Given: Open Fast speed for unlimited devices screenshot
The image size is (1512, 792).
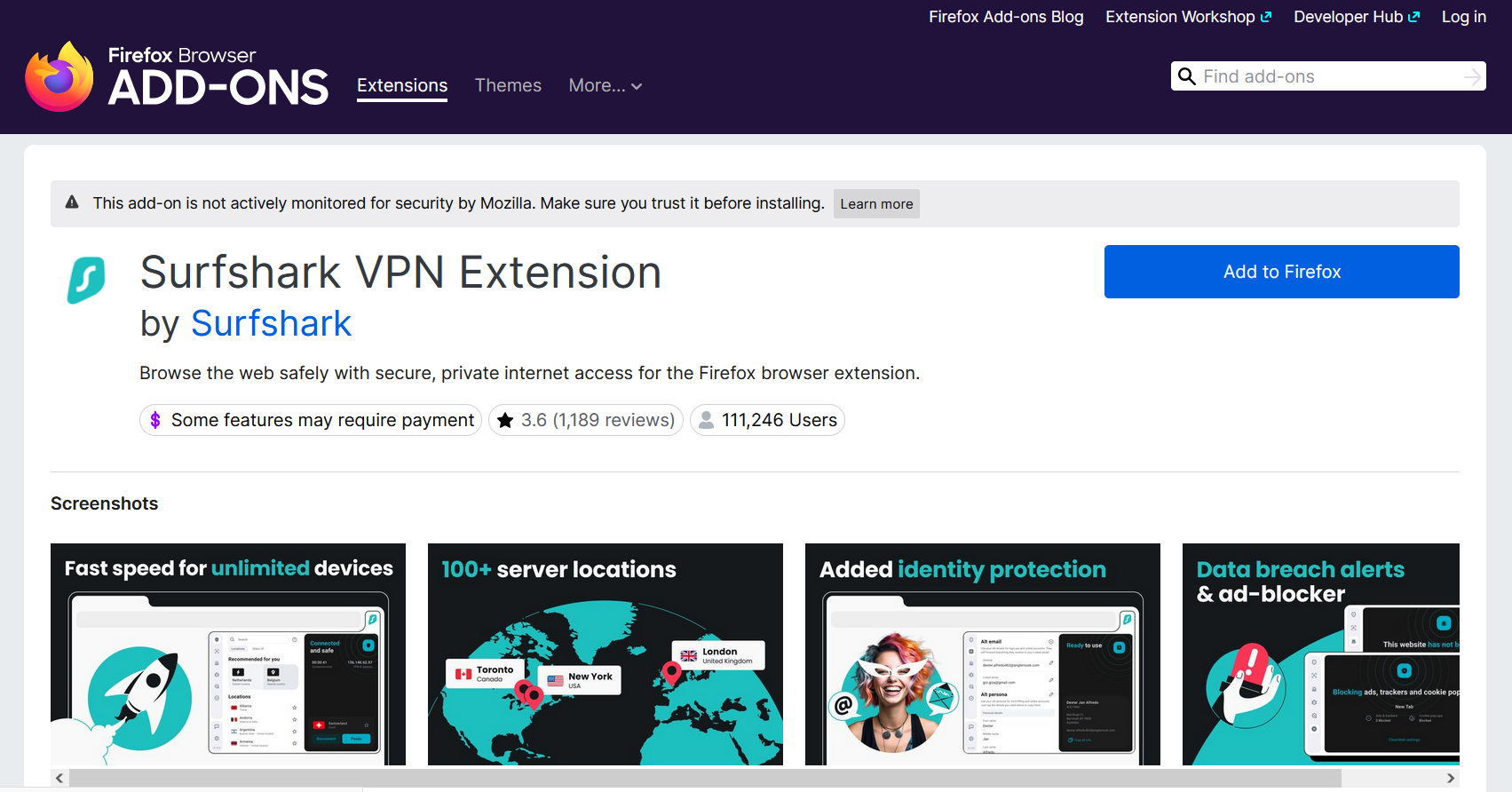Looking at the screenshot, I should [228, 654].
